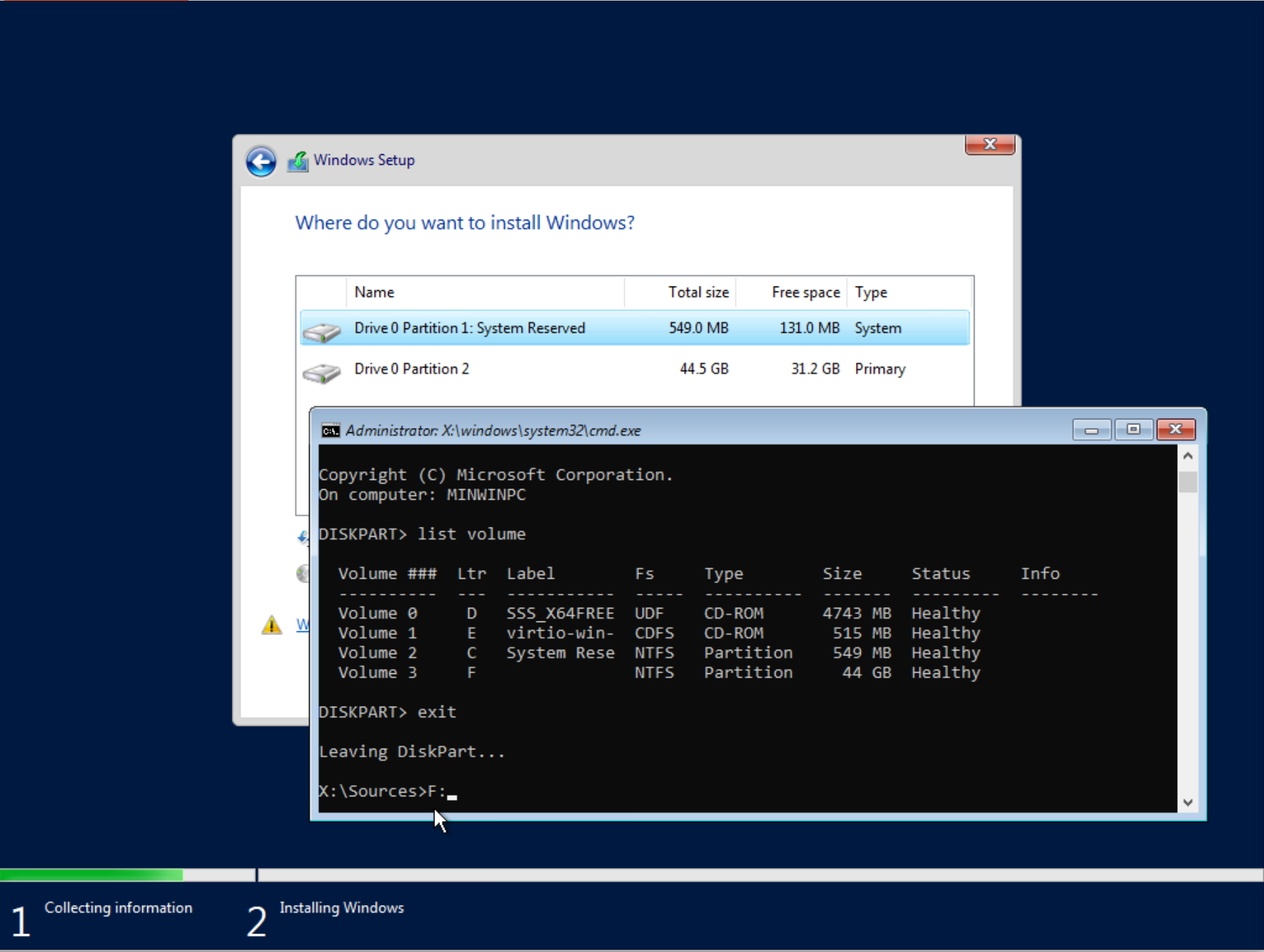Click the cmd.exe icon in the title bar
Image resolution: width=1264 pixels, height=952 pixels.
coord(331,431)
